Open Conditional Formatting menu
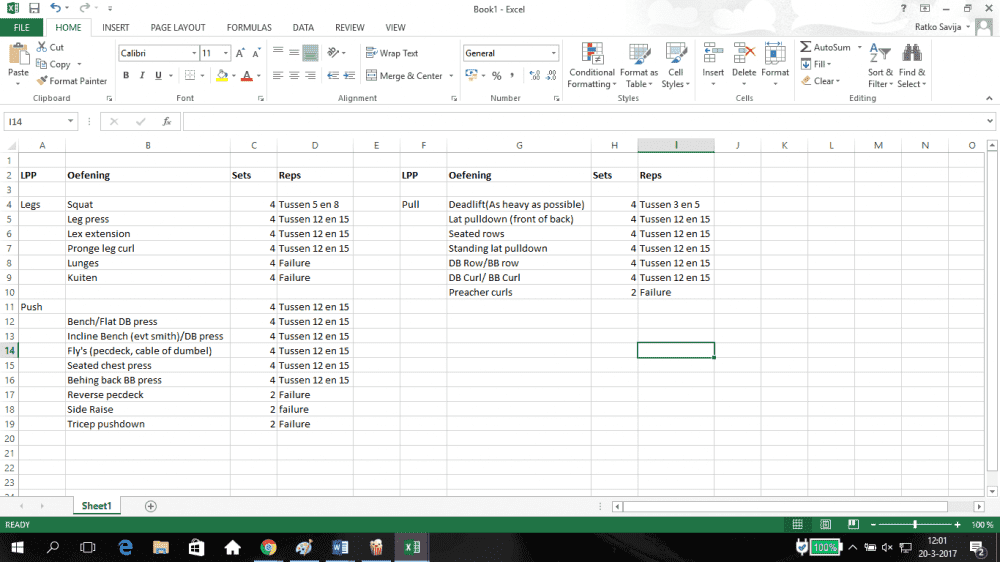The height and width of the screenshot is (562, 1000). [x=591, y=65]
